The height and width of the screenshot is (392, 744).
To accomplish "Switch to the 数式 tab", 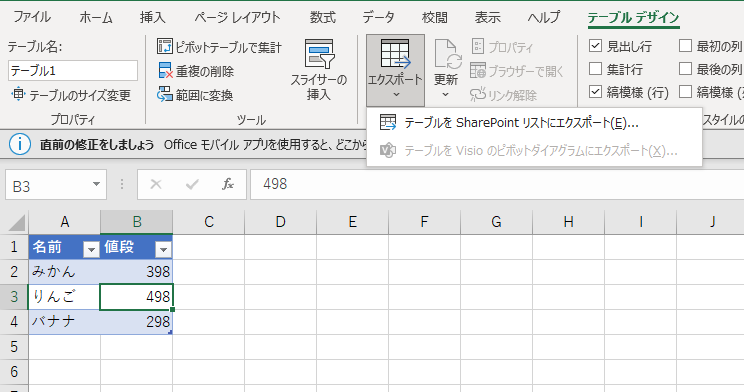I will (x=323, y=17).
